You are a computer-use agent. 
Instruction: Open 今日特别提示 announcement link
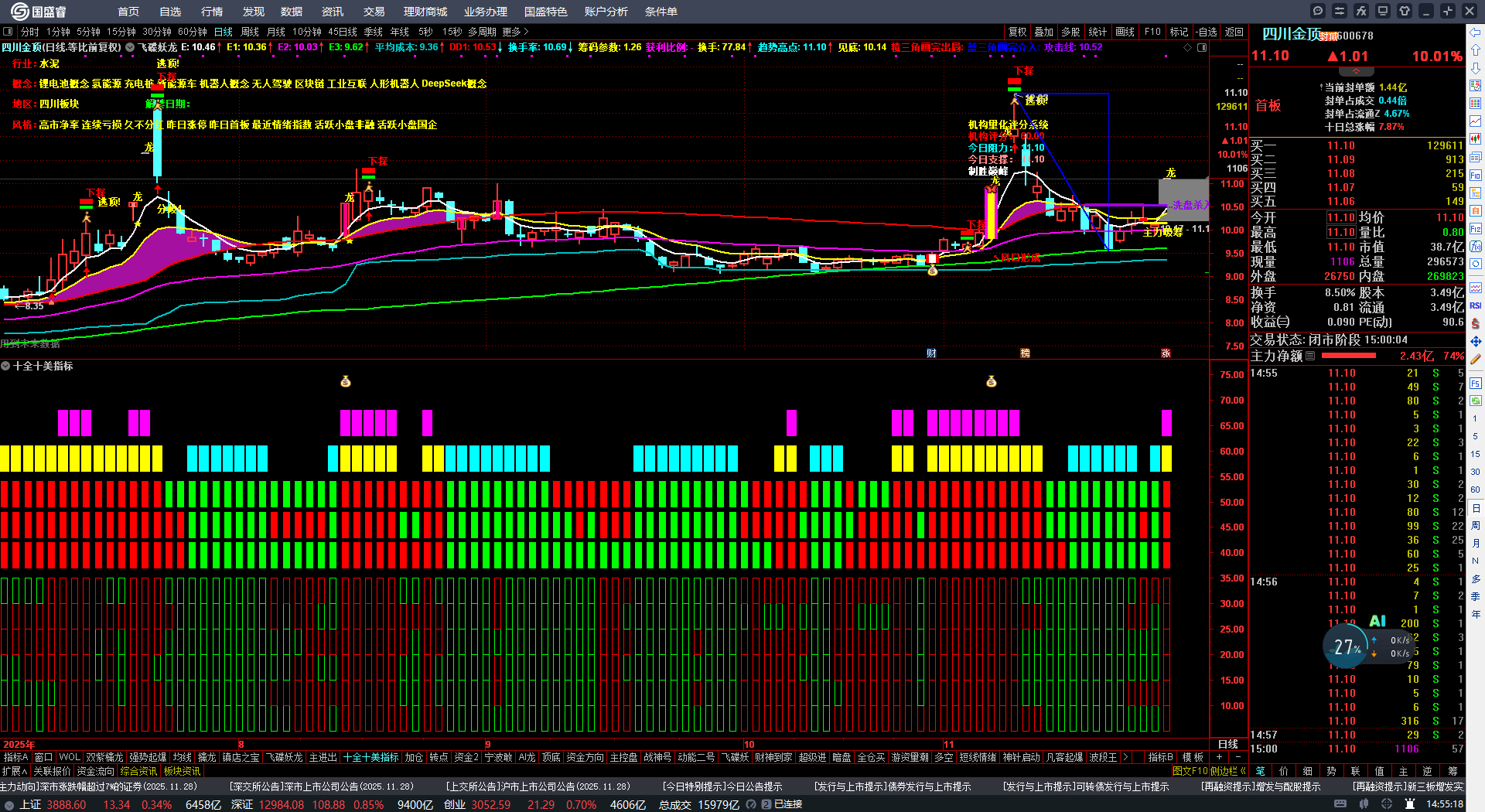pos(722,786)
